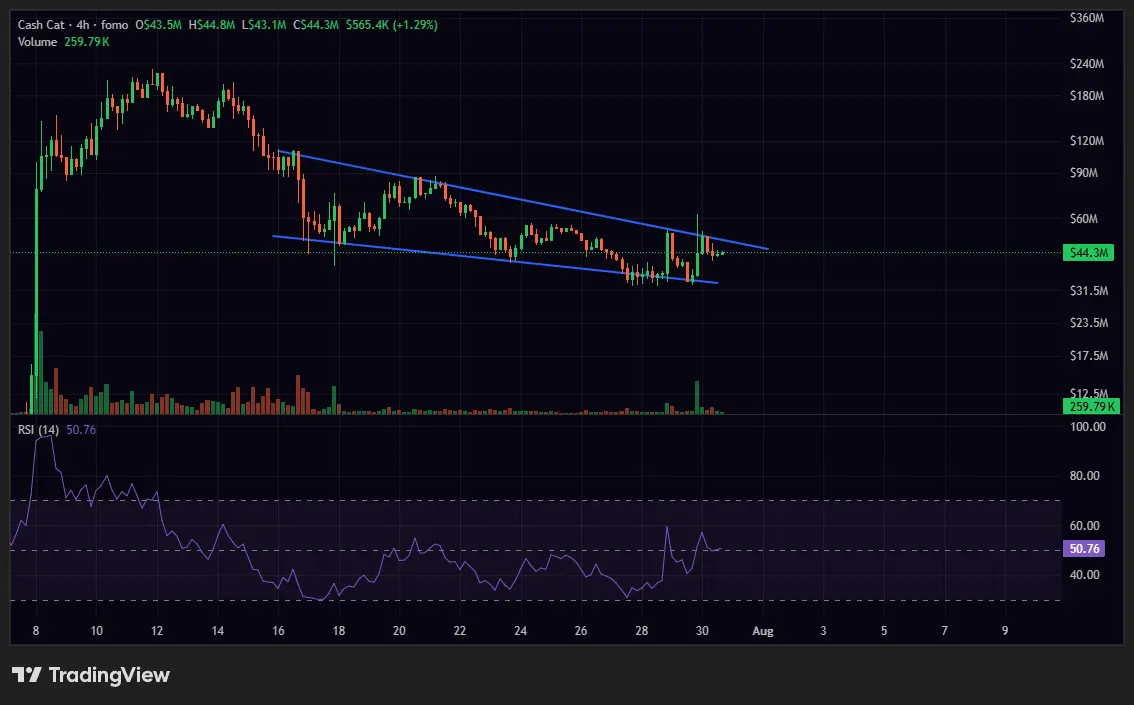The height and width of the screenshot is (705, 1134).
Task: Select the Cash Cat 4h fomo title
Action: 73,25
